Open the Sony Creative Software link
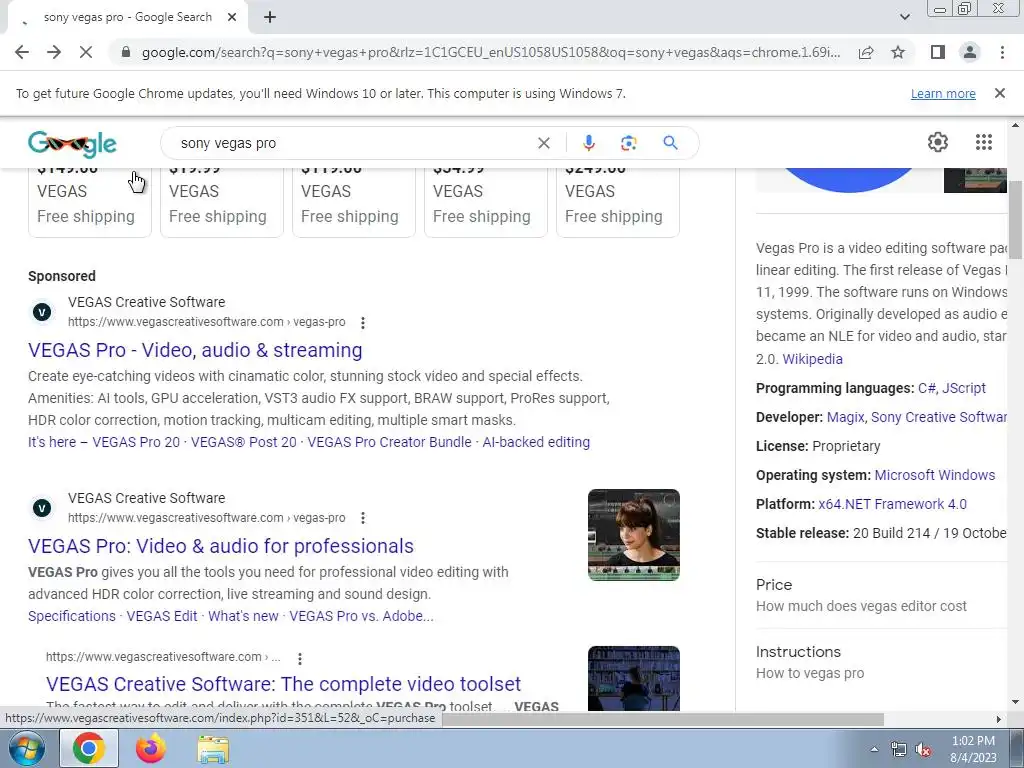The width and height of the screenshot is (1024, 768). pyautogui.click(x=938, y=417)
